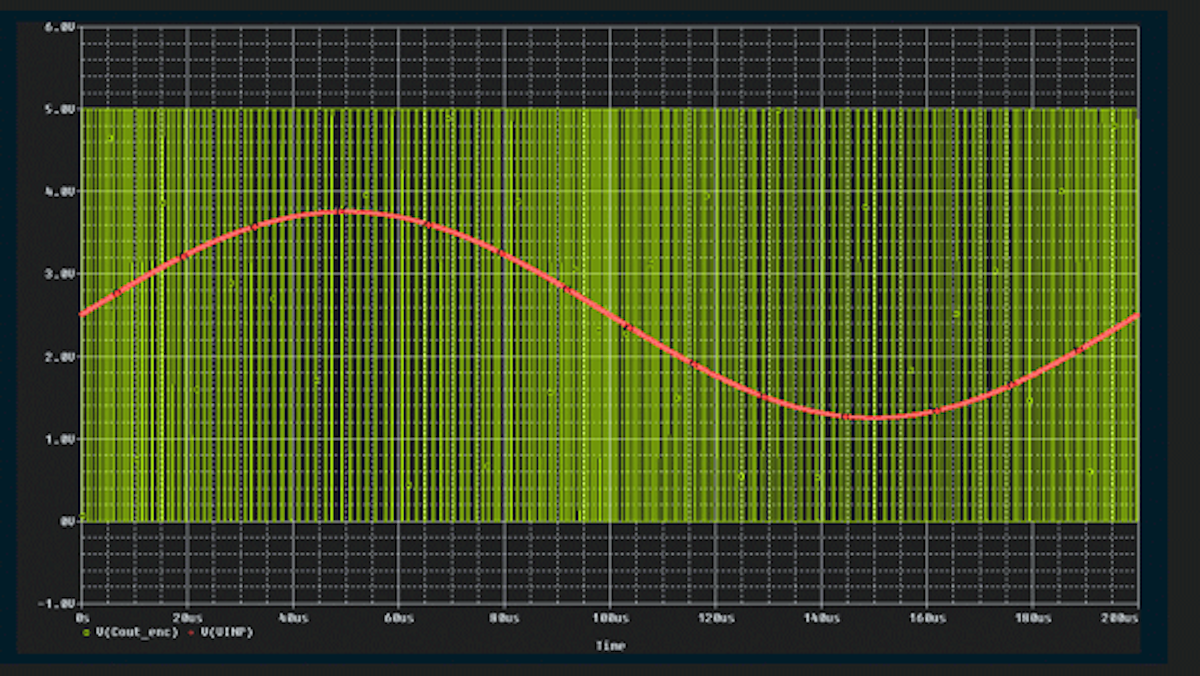Click the 0s x-axis origin label

(84, 619)
